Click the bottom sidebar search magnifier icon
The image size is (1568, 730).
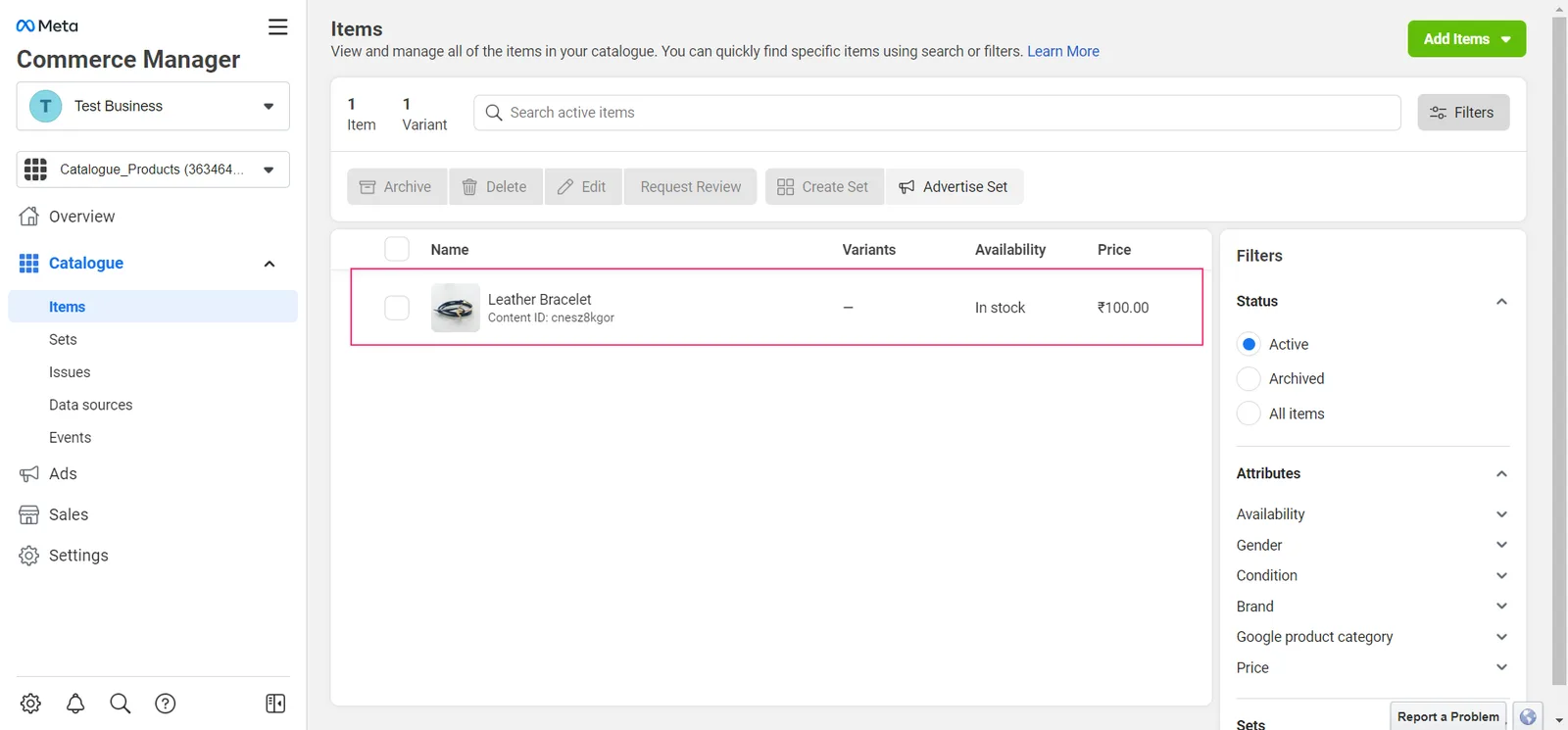(x=121, y=704)
